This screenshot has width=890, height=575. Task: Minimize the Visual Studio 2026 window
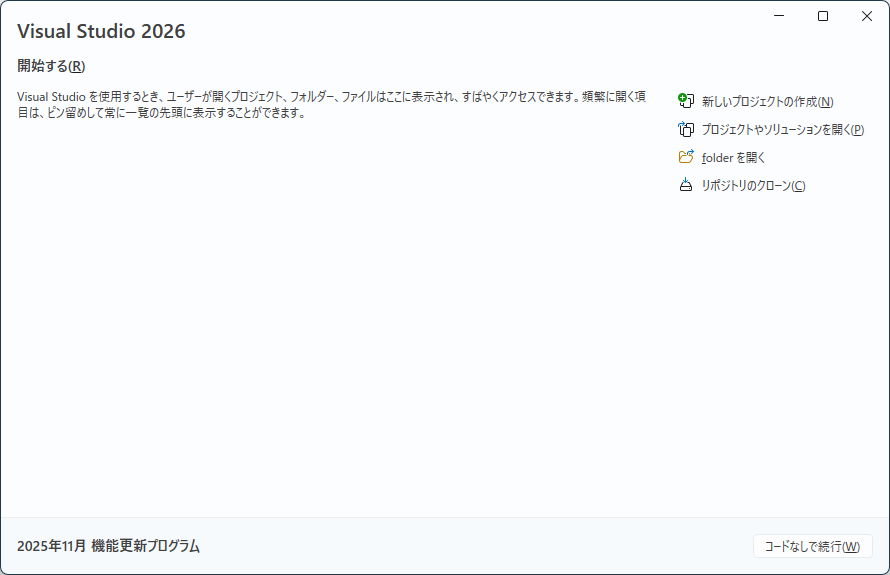point(779,16)
